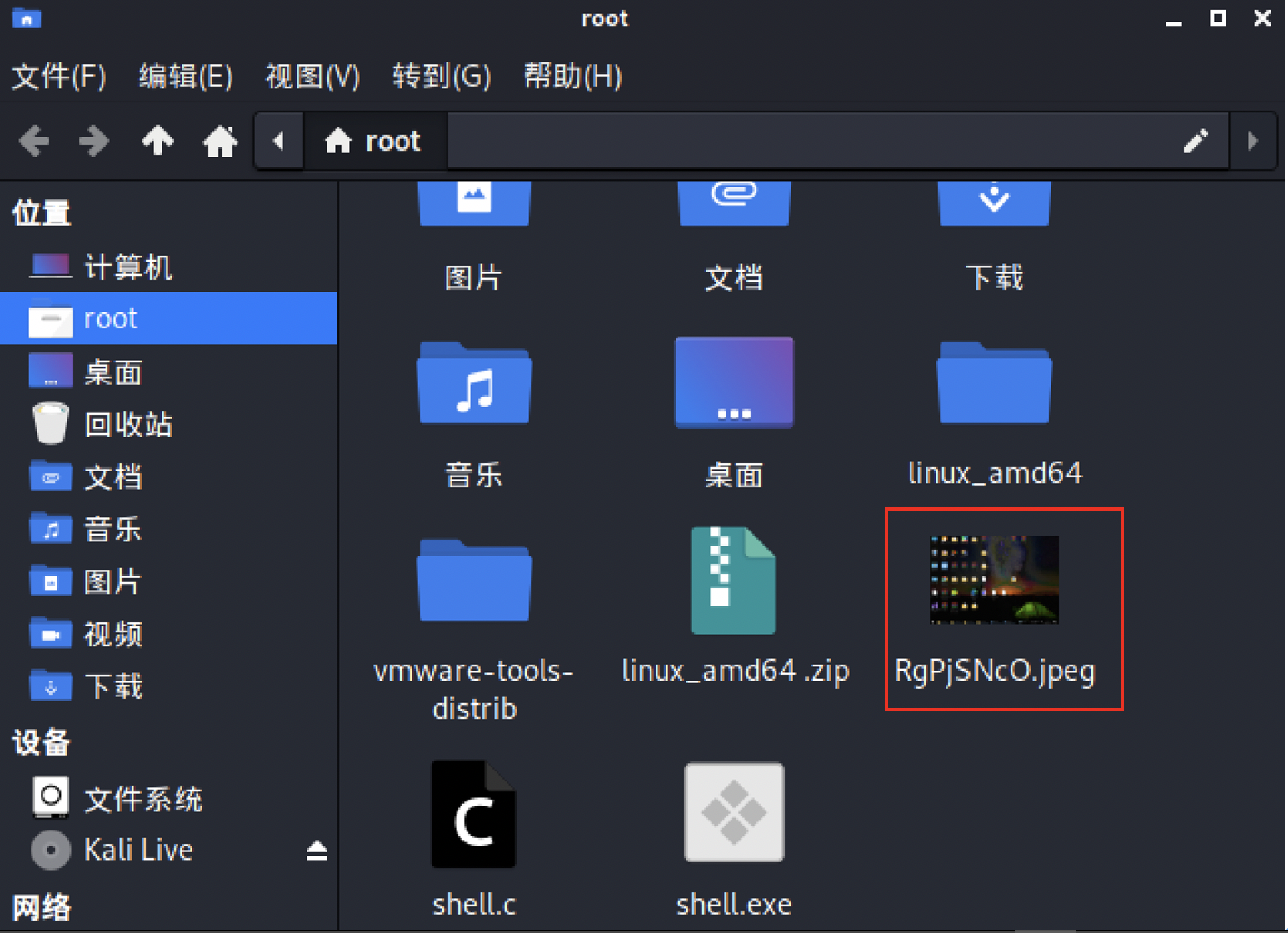This screenshot has height=933, width=1288.
Task: Select the linux_amd64 folder icon
Action: click(x=994, y=384)
